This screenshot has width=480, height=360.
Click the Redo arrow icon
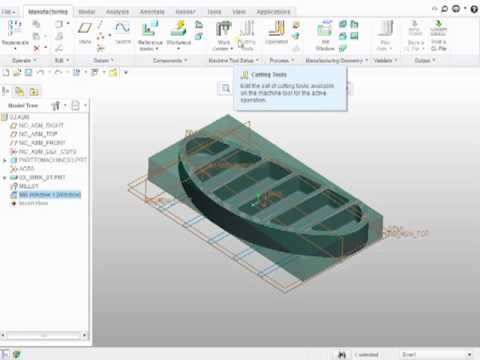click(x=58, y=72)
